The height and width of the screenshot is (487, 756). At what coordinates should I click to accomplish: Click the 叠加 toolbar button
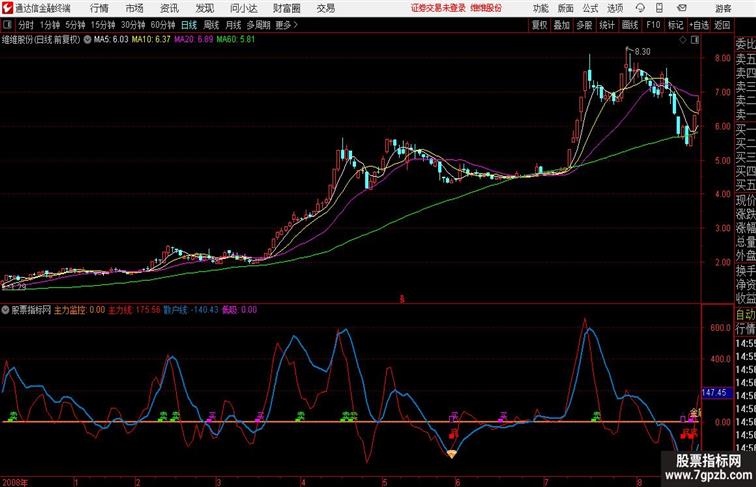[562, 25]
